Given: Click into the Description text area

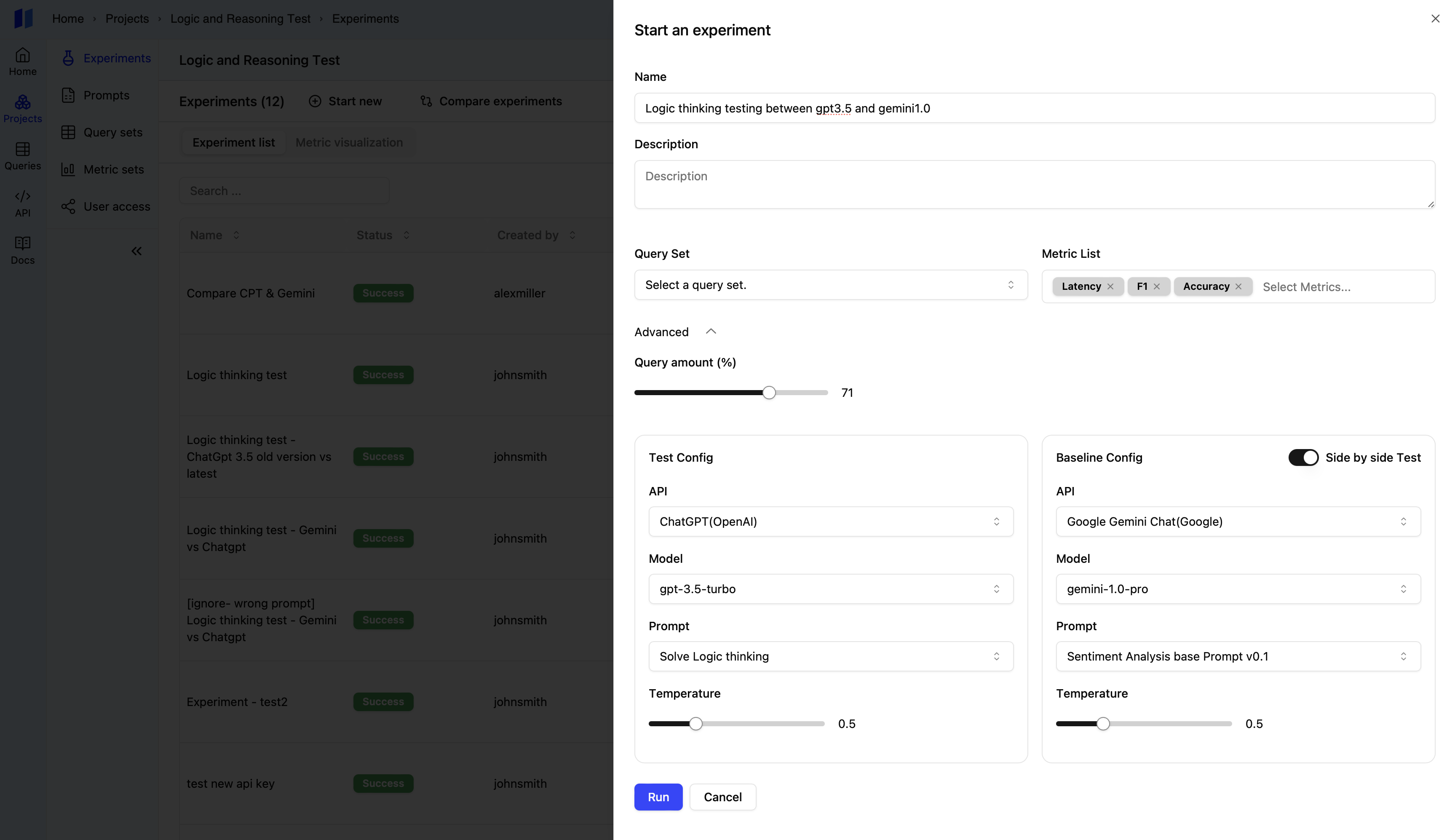Looking at the screenshot, I should (x=1034, y=185).
